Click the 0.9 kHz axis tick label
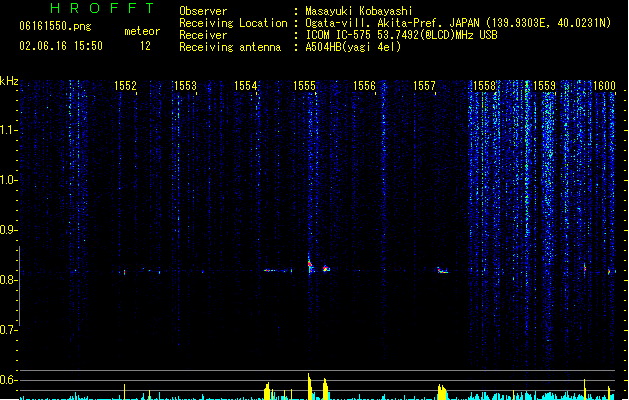 tap(8, 230)
